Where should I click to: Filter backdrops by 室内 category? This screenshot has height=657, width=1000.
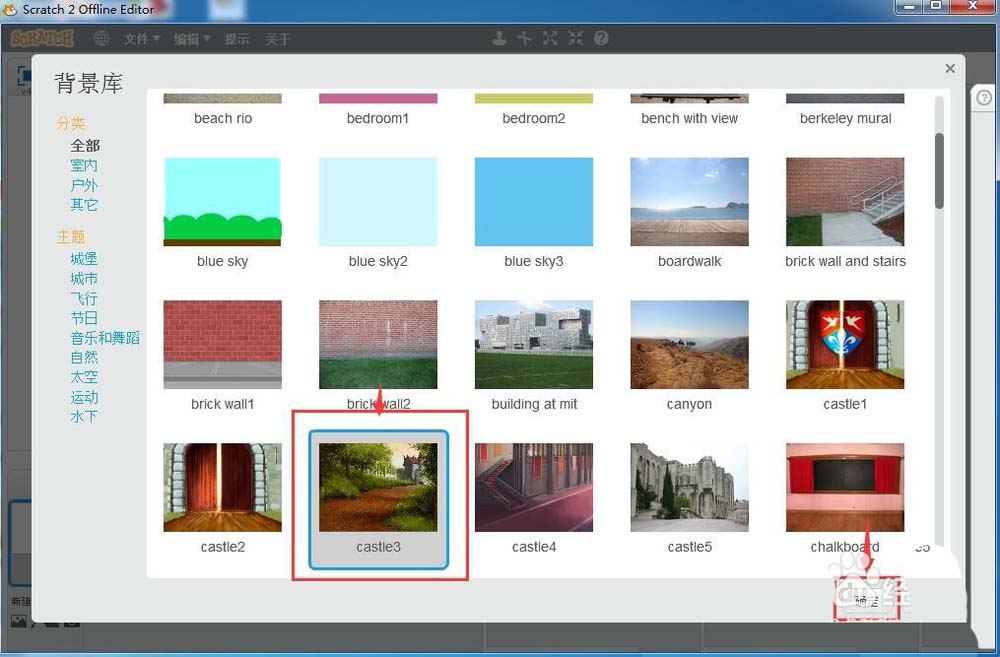[x=84, y=165]
